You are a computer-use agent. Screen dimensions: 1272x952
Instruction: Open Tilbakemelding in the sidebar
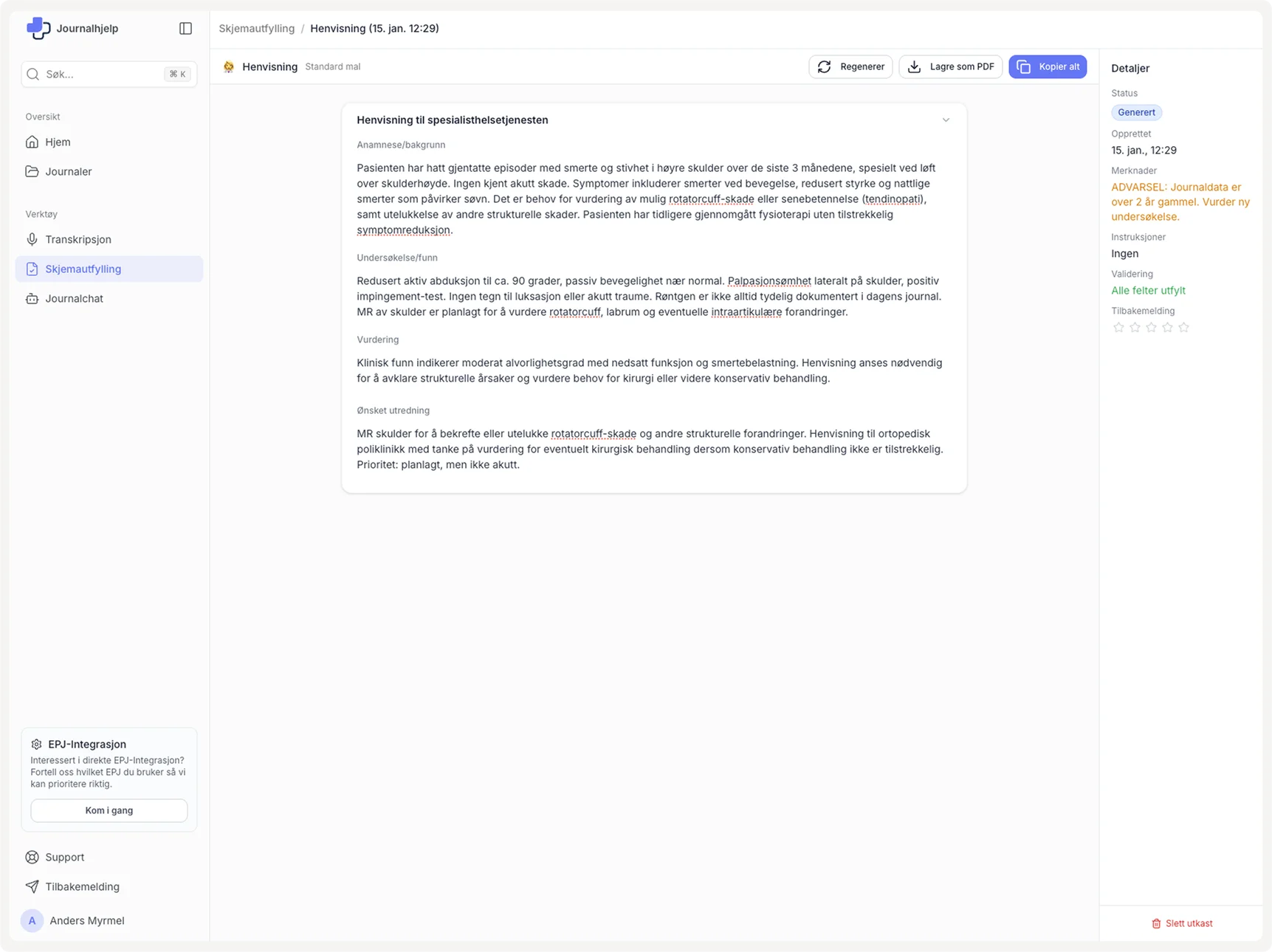pyautogui.click(x=81, y=886)
